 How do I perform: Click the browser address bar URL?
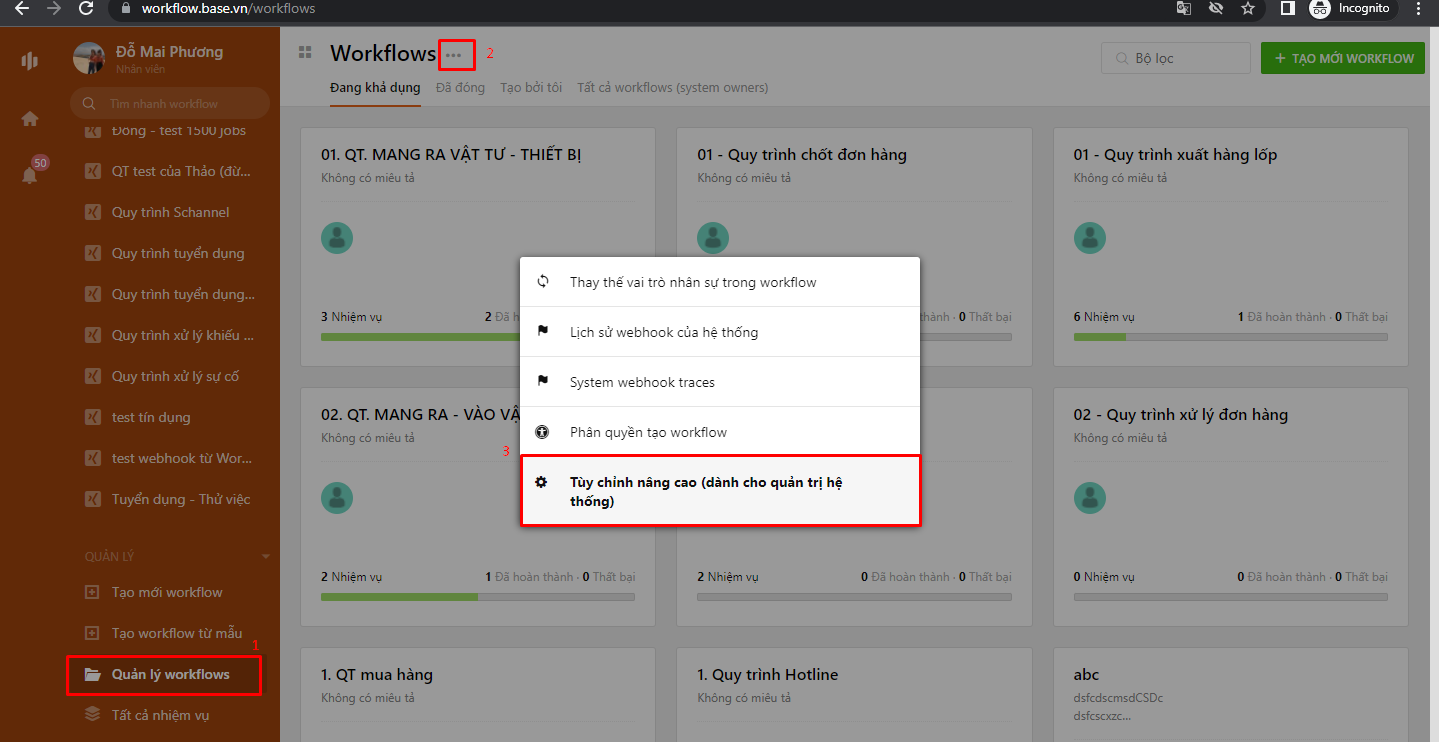point(228,8)
